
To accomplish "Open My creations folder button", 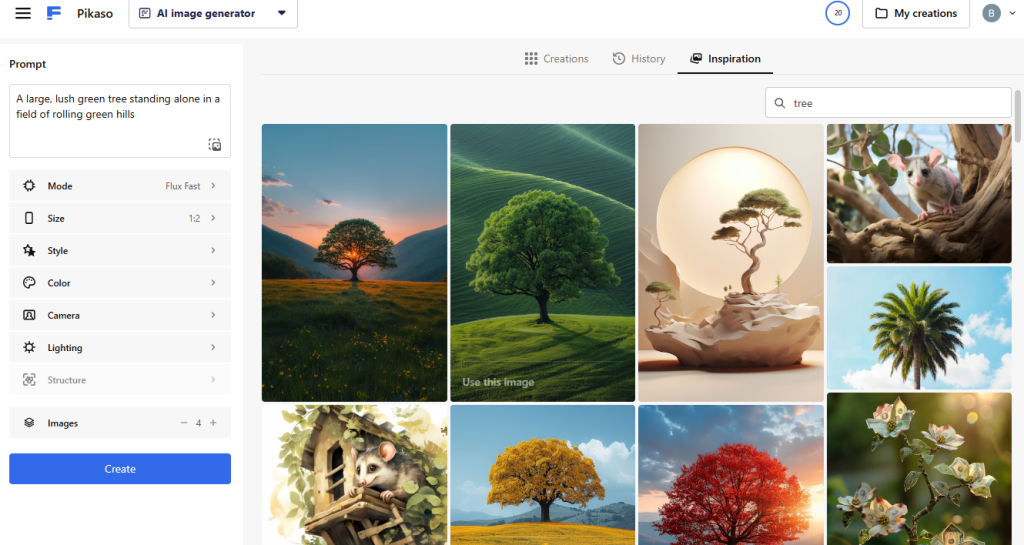I will (915, 14).
